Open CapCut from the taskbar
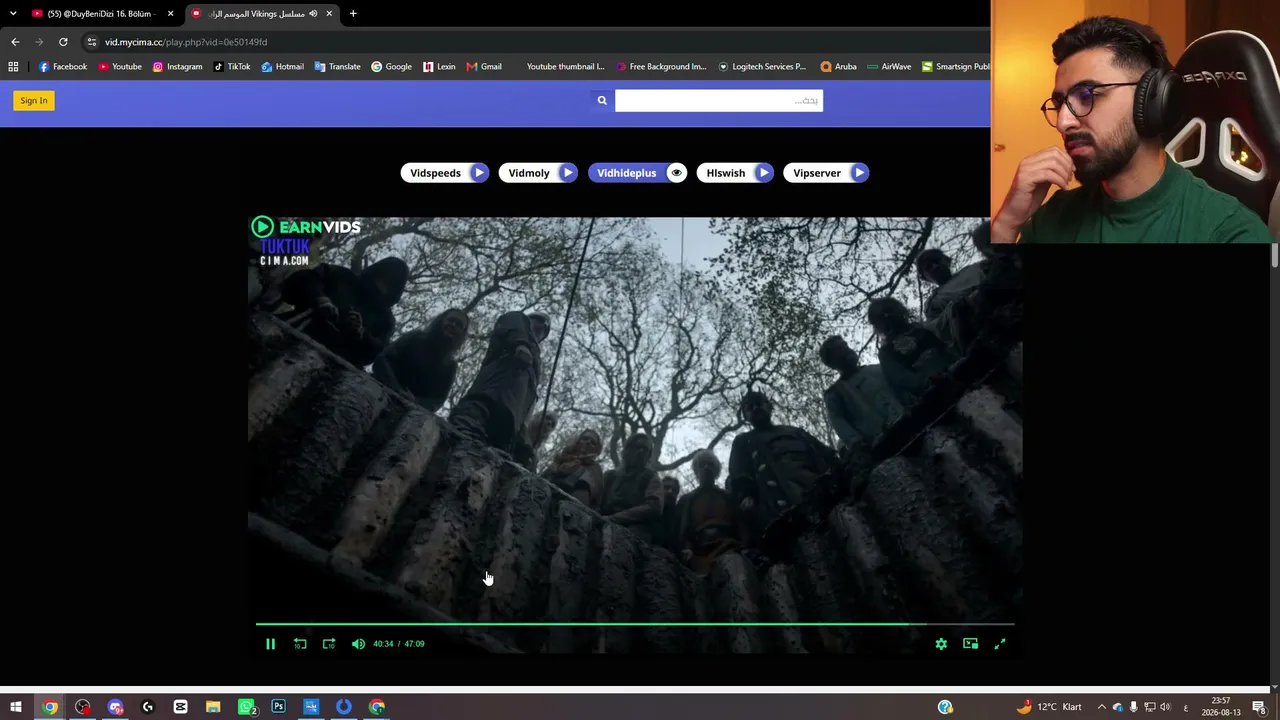The image size is (1280, 720). click(x=180, y=707)
